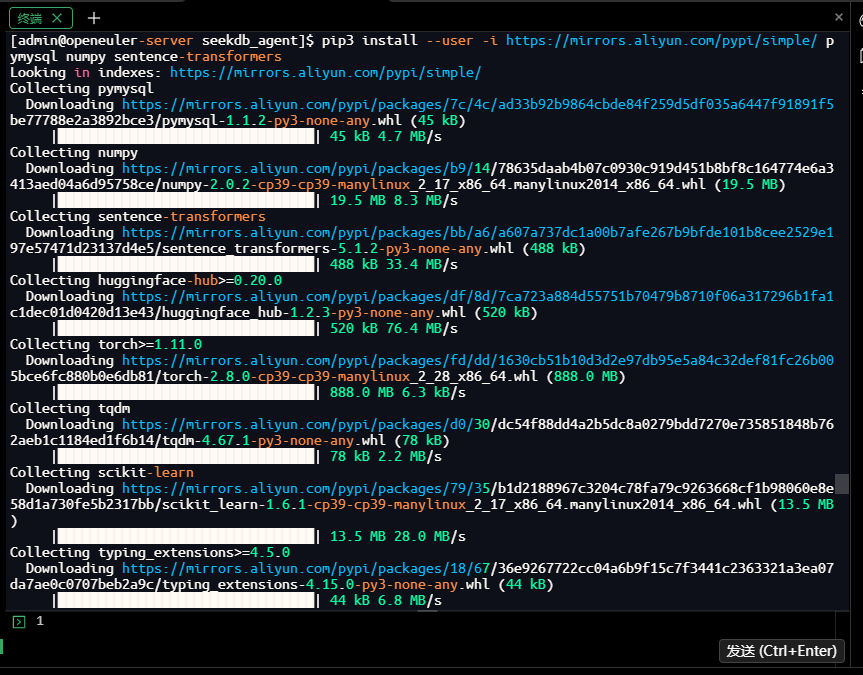Open a new terminal tab with plus

[94, 18]
